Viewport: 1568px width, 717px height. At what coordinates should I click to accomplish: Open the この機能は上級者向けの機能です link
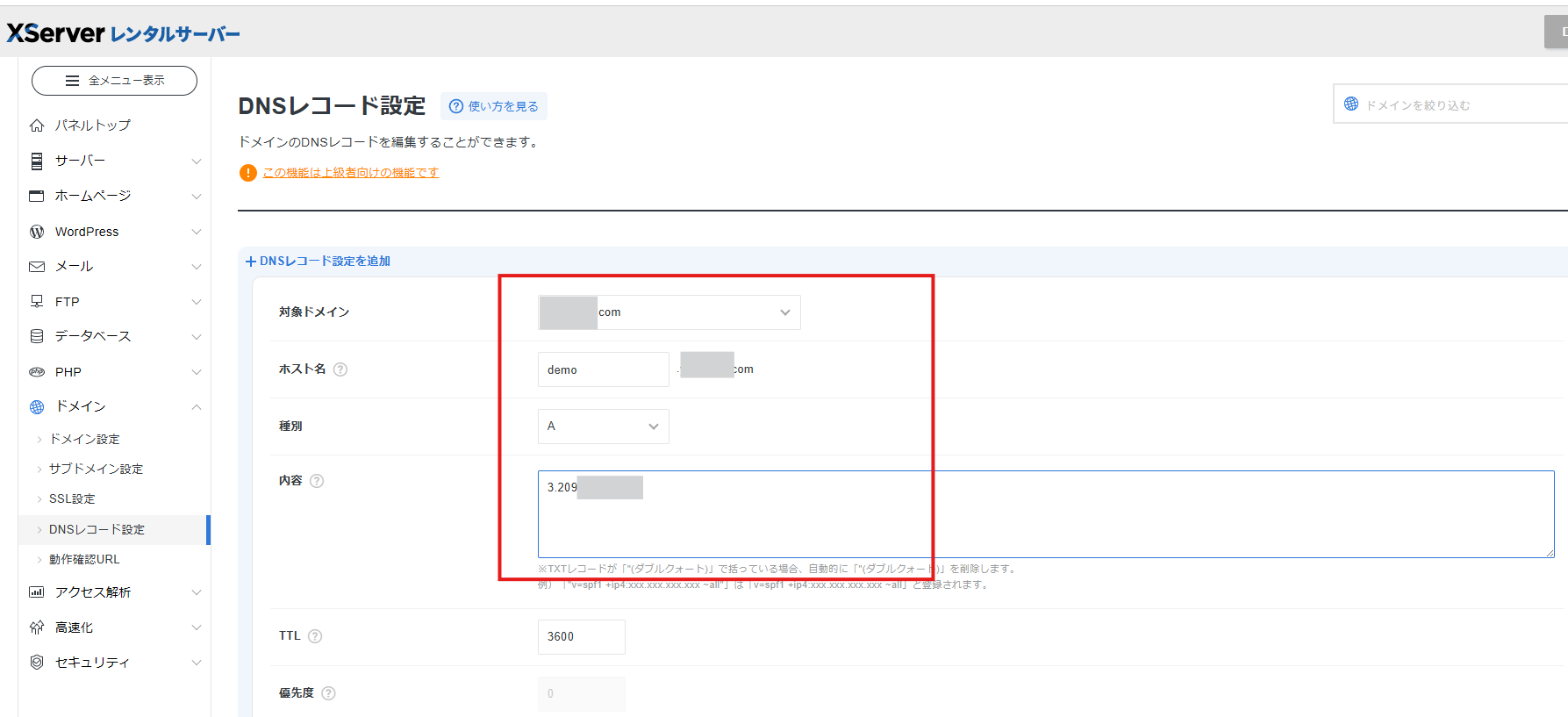pos(351,173)
